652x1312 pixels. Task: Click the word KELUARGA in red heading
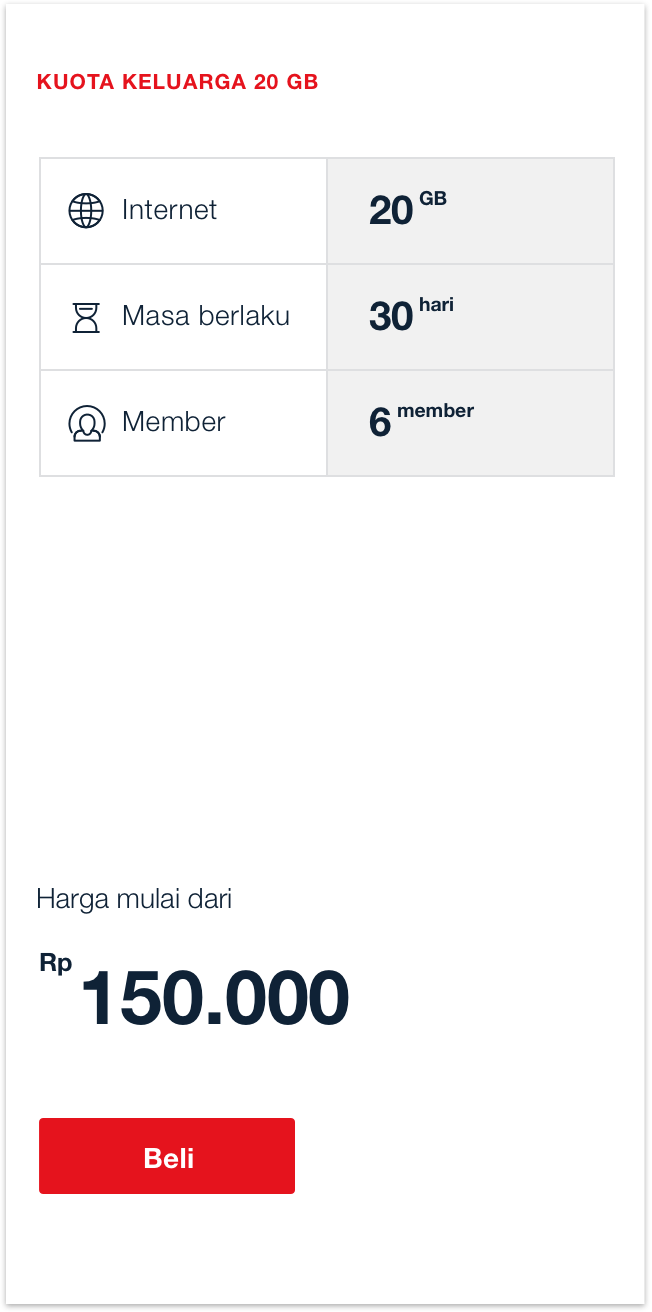coord(185,83)
